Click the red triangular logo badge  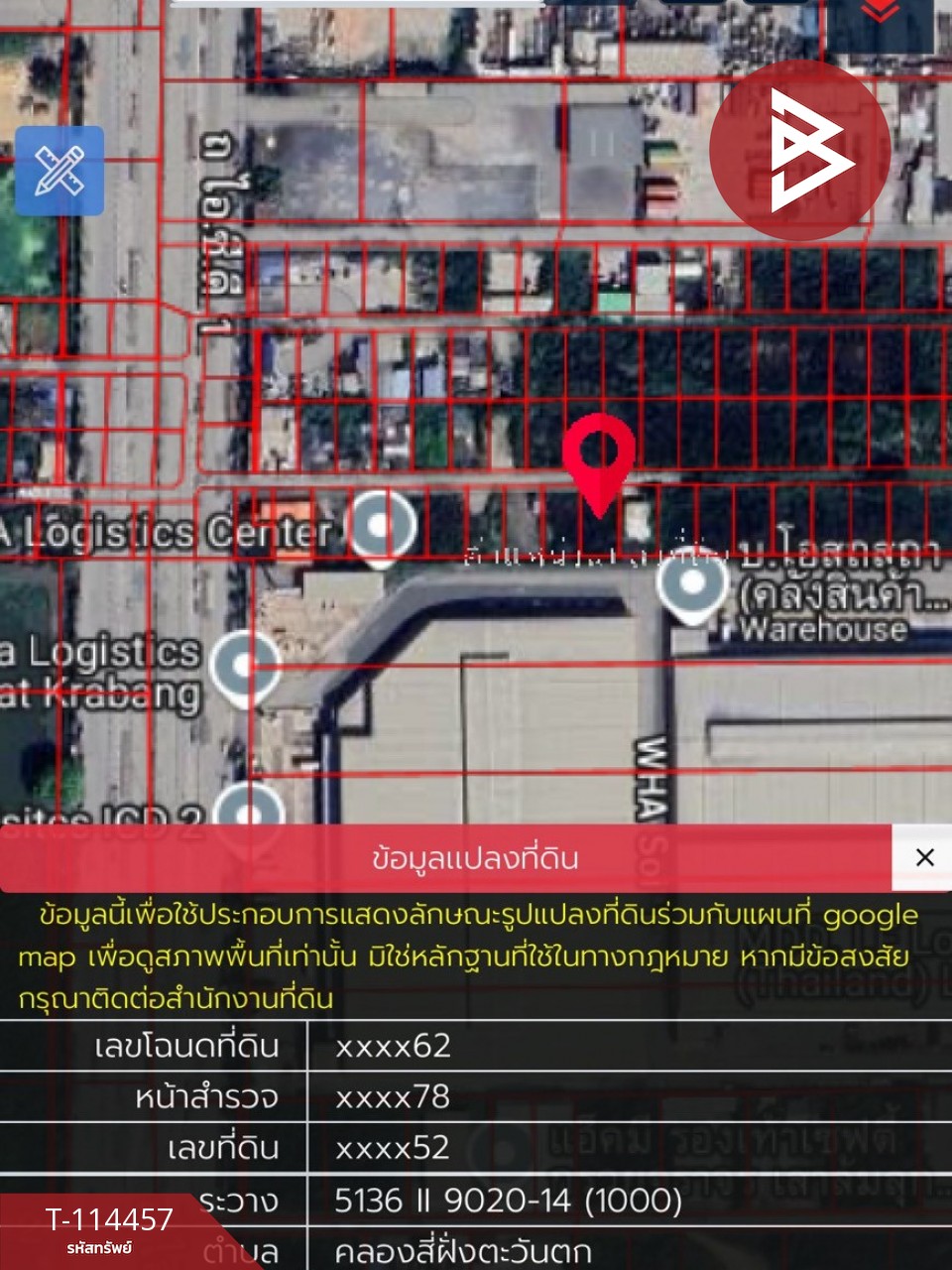click(799, 150)
